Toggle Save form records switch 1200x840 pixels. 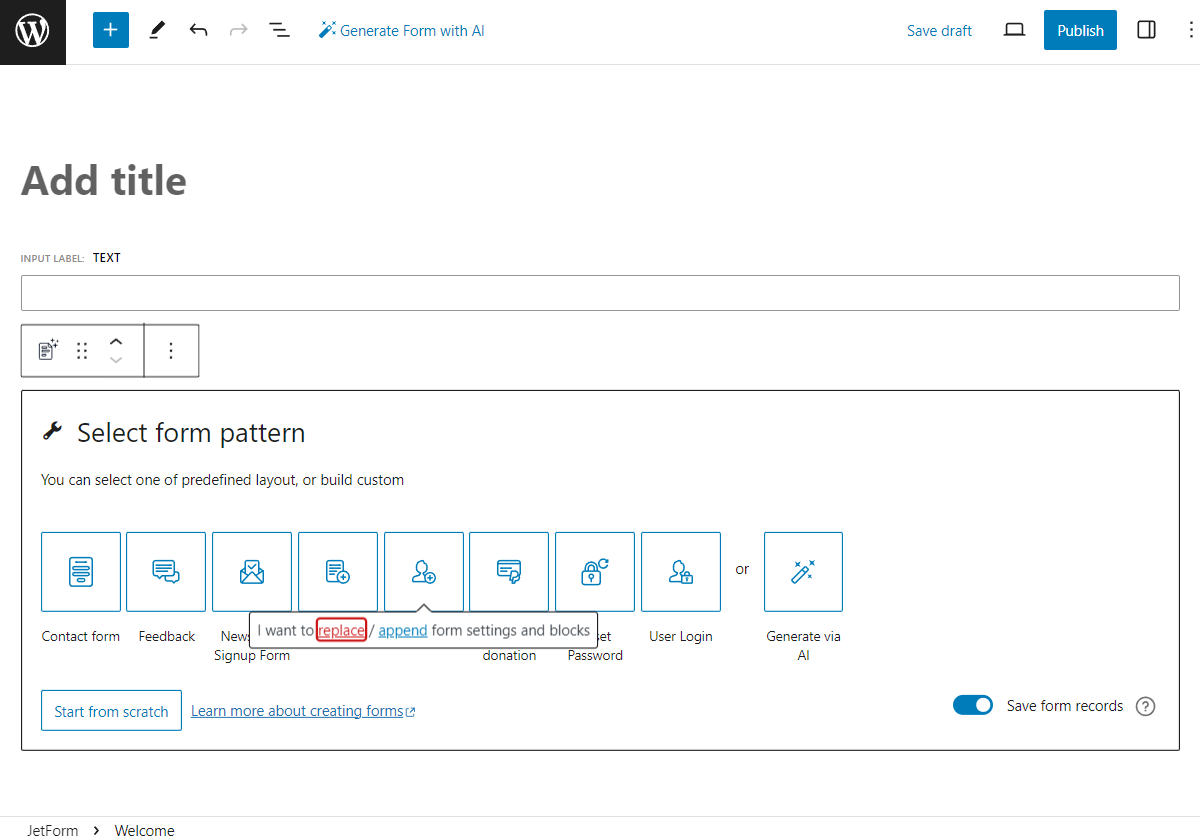click(x=972, y=706)
